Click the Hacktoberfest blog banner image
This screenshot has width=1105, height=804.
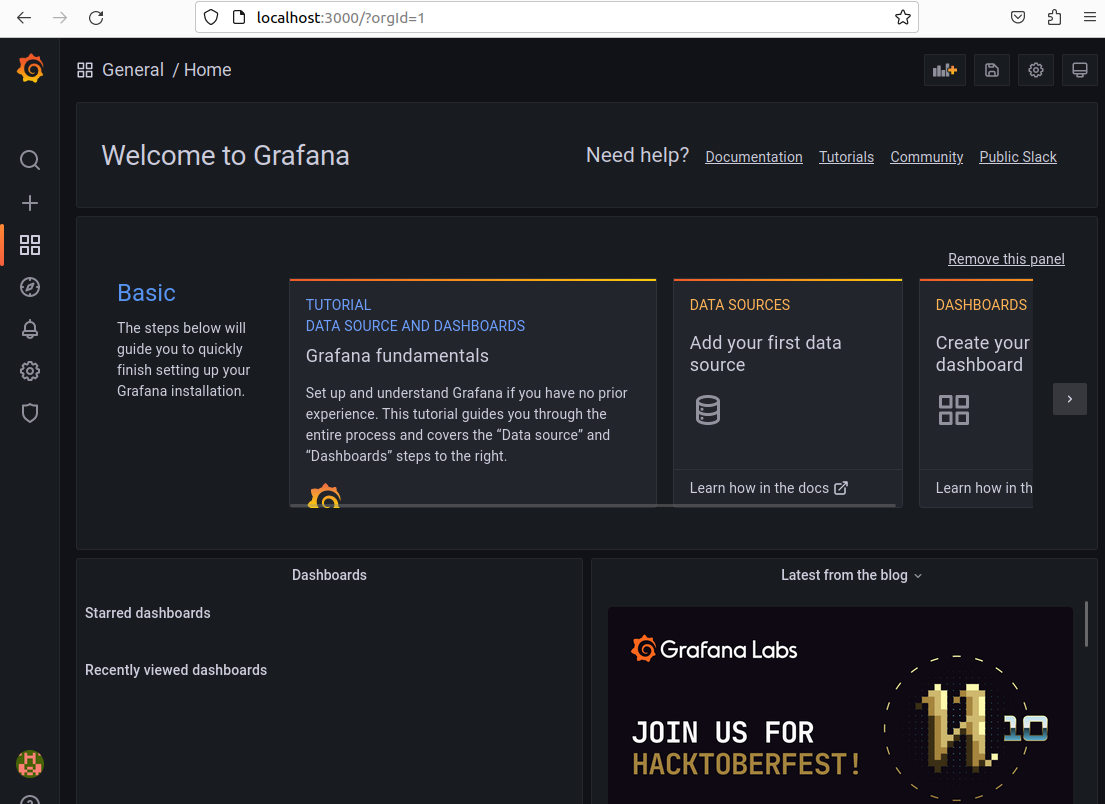tap(840, 705)
